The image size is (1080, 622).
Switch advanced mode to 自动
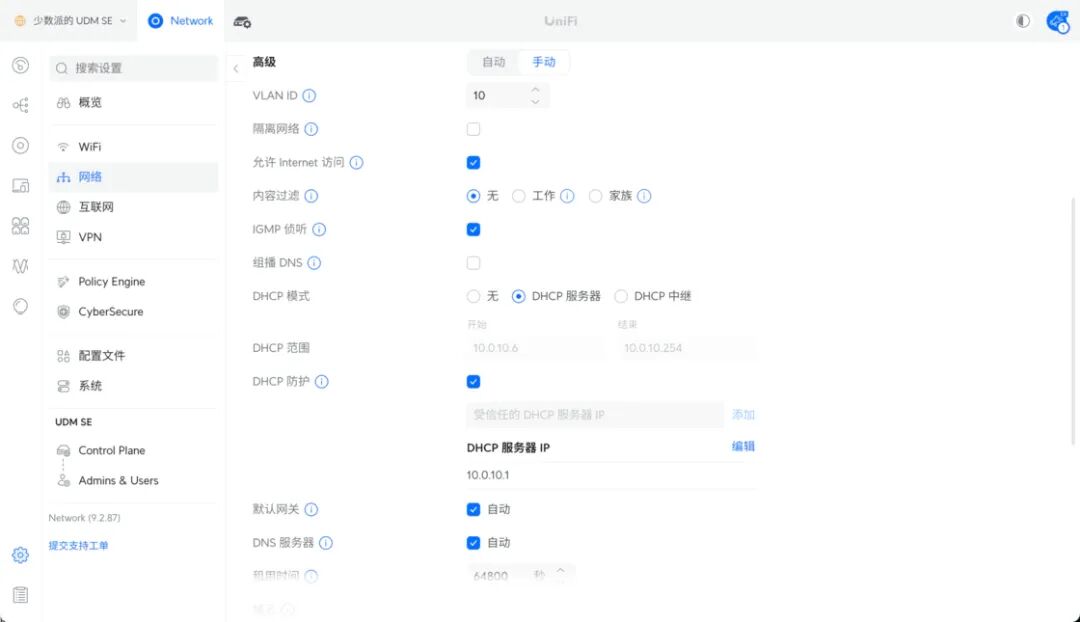click(x=493, y=62)
